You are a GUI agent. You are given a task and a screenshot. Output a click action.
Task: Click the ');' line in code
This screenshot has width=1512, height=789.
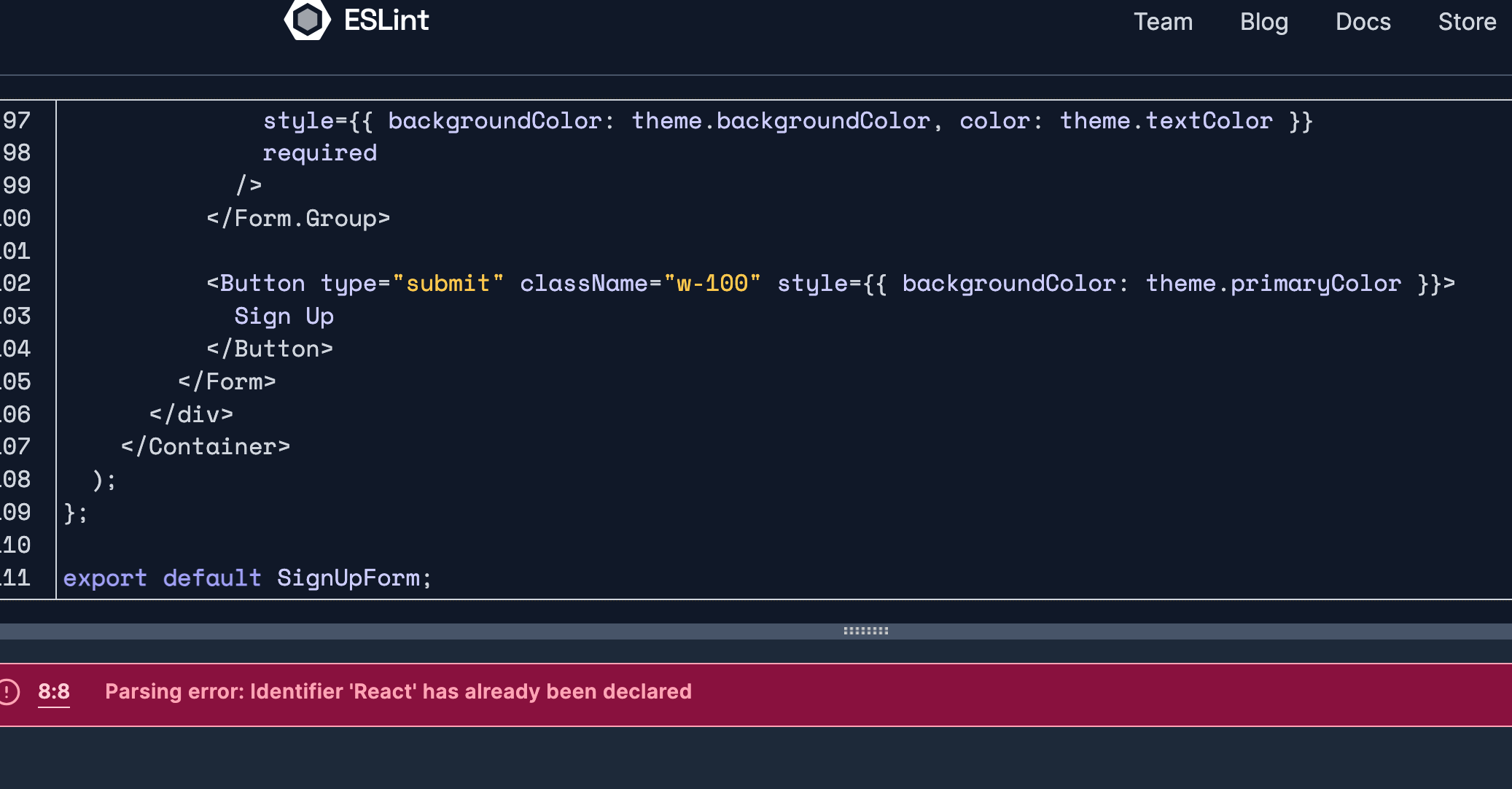(x=104, y=480)
